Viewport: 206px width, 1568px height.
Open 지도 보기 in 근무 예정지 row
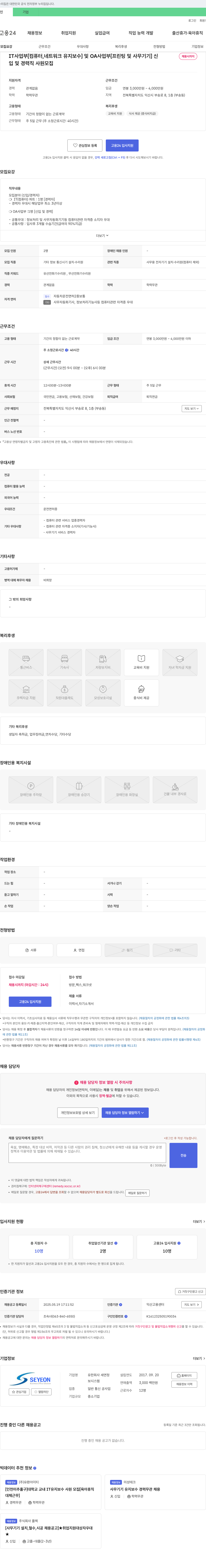tap(191, 408)
